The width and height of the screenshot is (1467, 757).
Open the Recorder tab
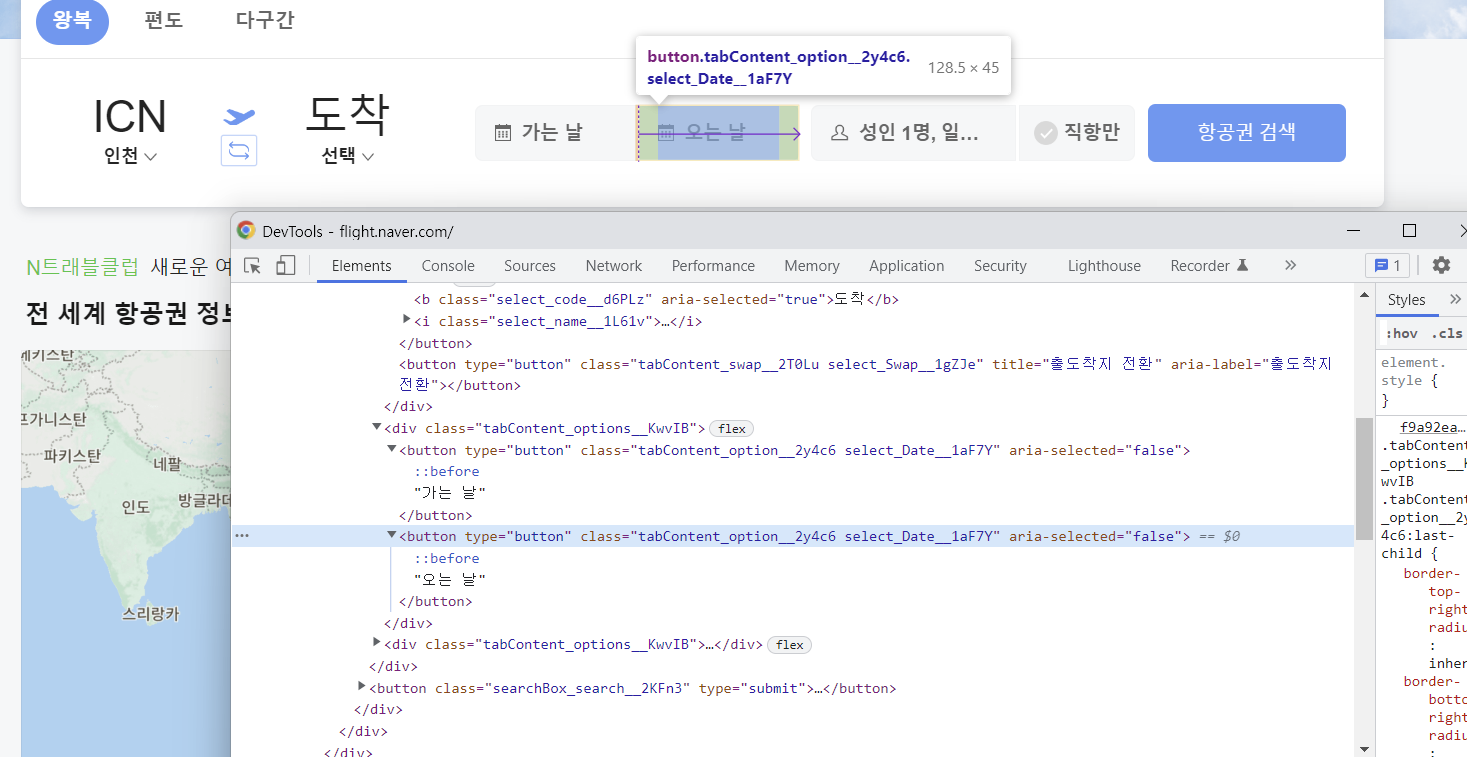[x=1210, y=266]
